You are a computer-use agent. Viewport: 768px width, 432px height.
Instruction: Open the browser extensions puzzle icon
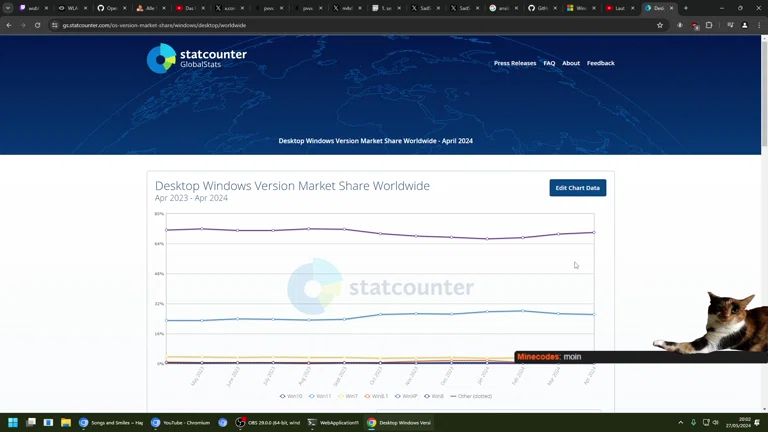click(x=709, y=25)
